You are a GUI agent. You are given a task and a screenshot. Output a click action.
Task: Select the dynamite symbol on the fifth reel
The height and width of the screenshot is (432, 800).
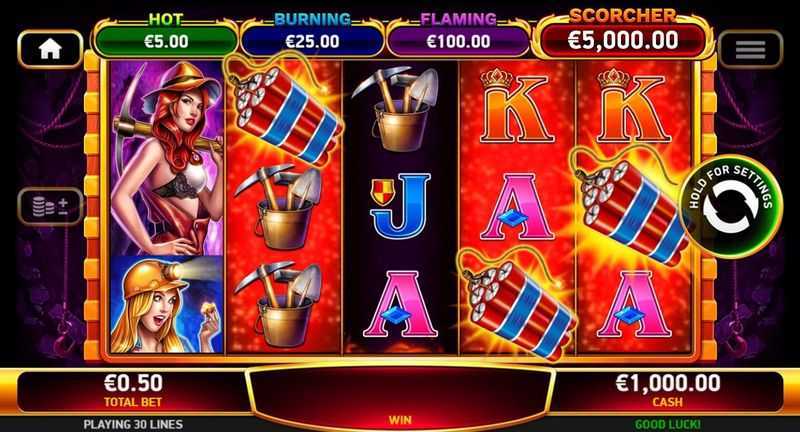631,205
